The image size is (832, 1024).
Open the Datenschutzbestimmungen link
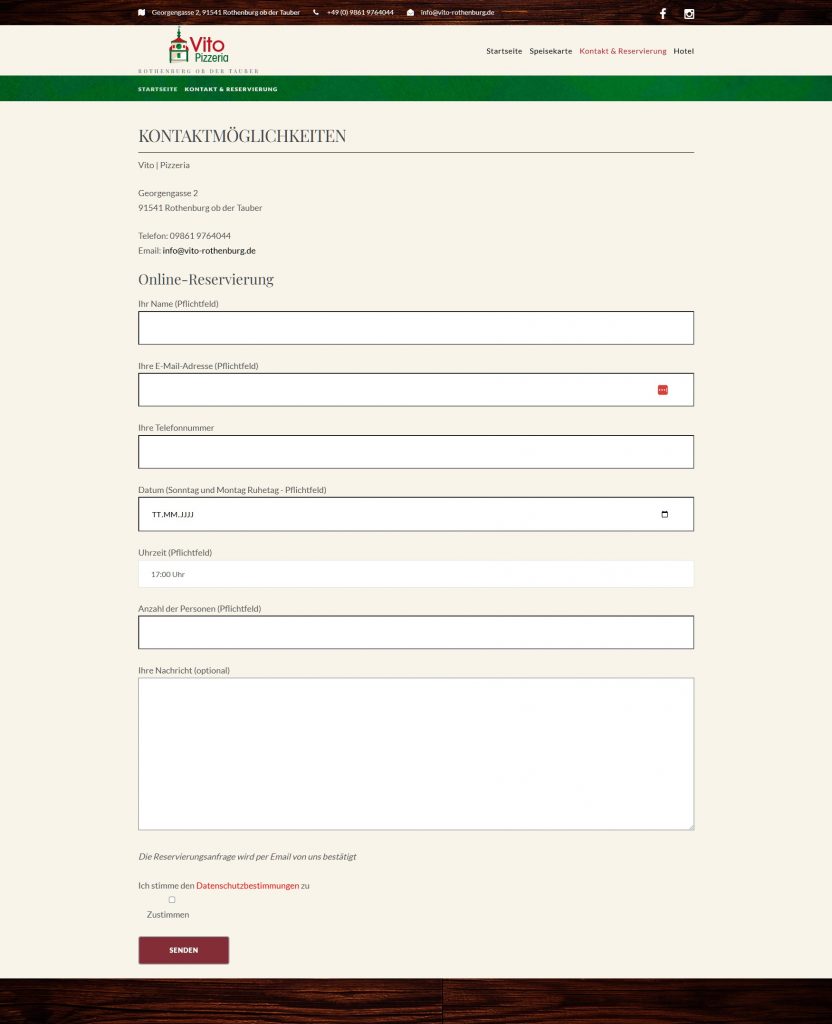click(247, 885)
